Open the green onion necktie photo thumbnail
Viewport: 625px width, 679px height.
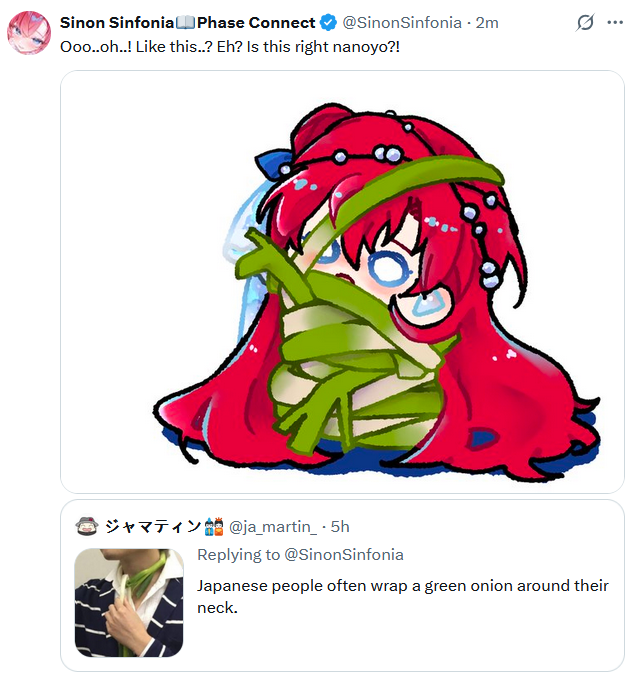129,602
